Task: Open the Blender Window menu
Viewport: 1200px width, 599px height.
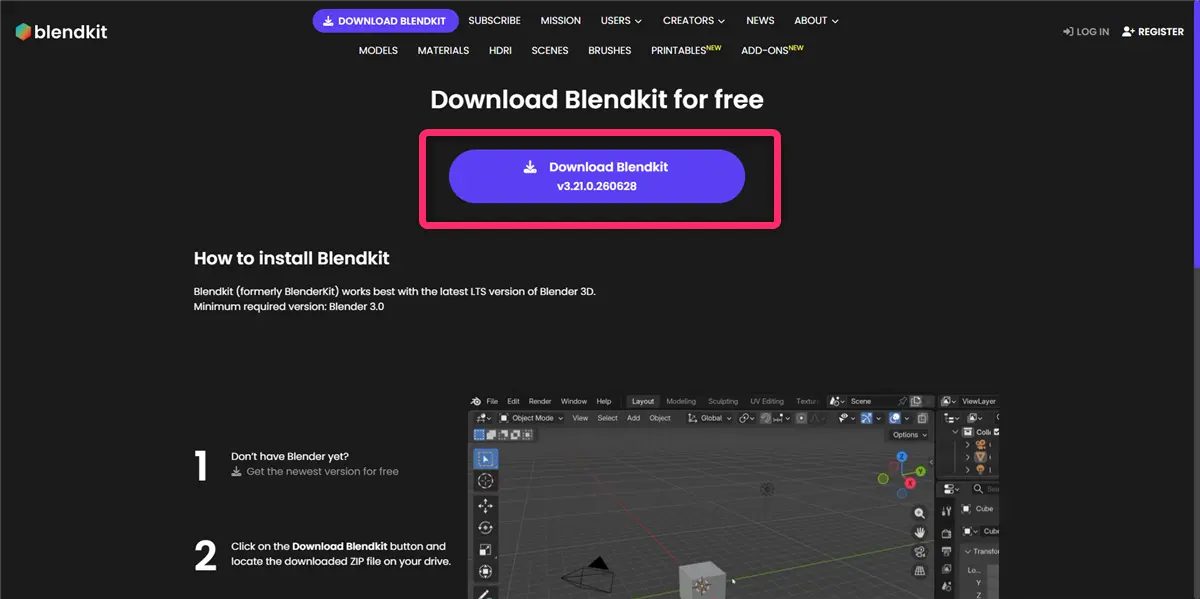Action: [x=574, y=401]
